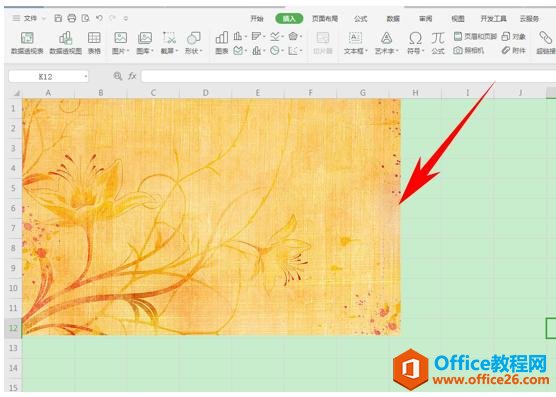The image size is (556, 397).
Task: Select row 14 header
Action: pyautogui.click(x=13, y=368)
